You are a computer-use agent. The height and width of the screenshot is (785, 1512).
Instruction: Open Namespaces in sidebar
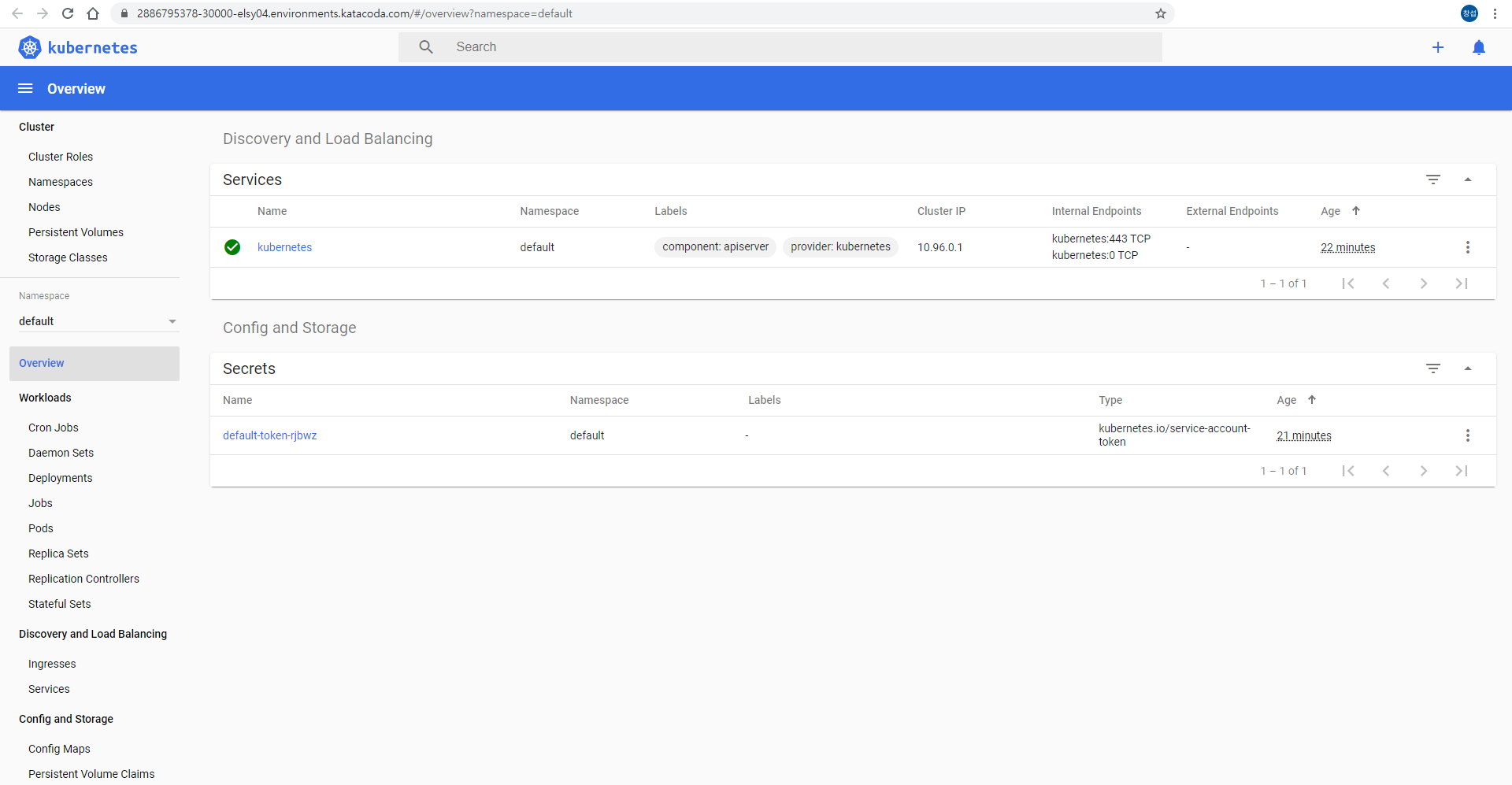pyautogui.click(x=61, y=182)
